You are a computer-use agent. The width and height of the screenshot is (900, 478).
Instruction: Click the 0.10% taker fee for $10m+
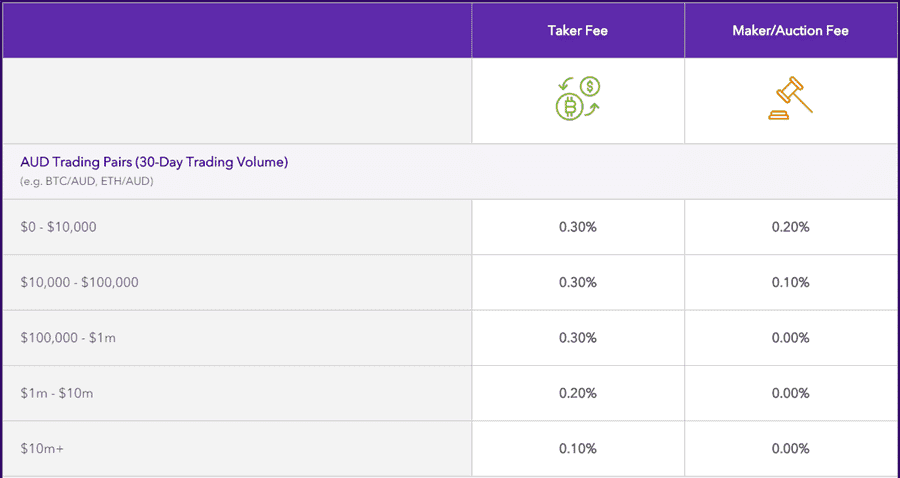(x=577, y=449)
